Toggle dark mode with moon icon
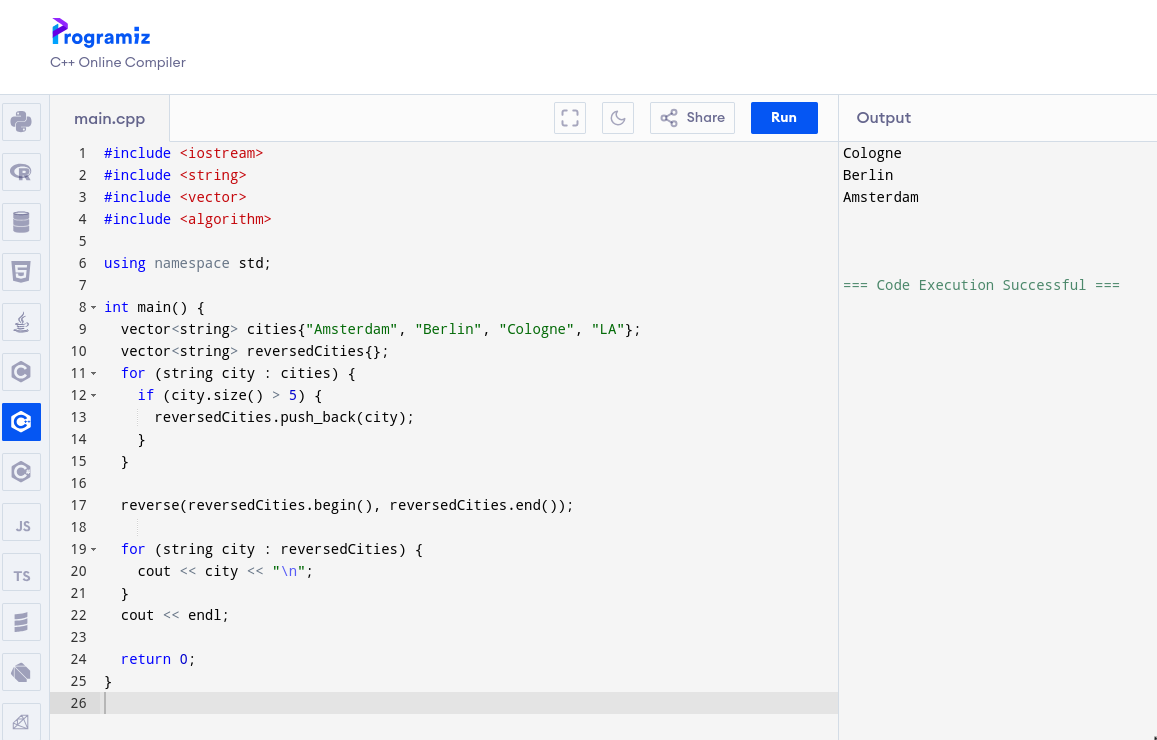 click(618, 118)
